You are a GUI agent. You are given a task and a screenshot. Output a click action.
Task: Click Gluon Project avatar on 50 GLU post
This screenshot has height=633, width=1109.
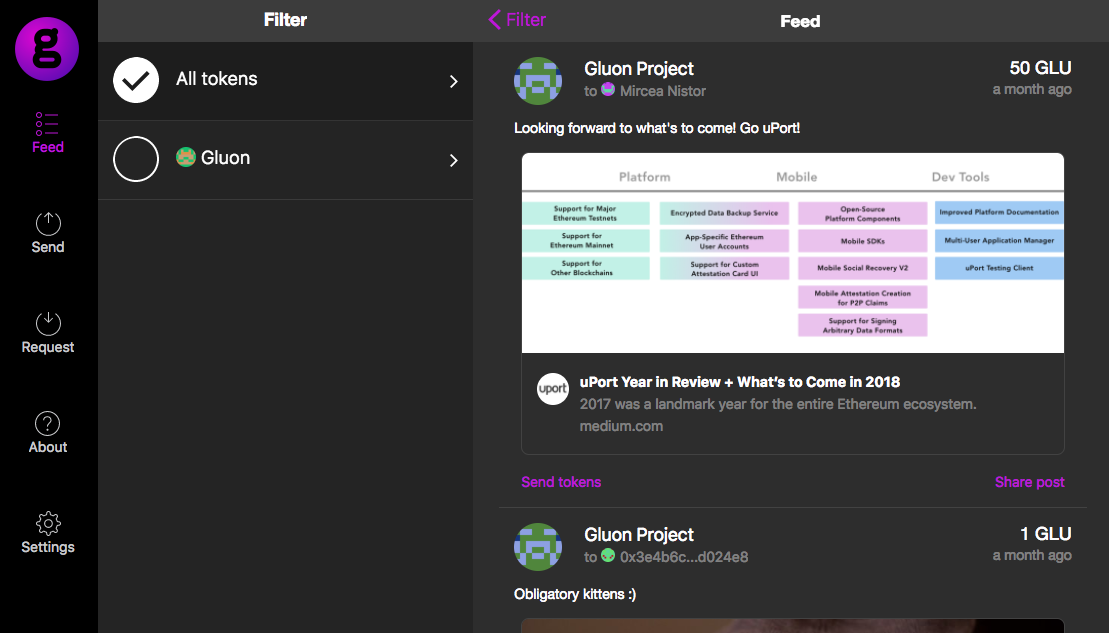(538, 80)
